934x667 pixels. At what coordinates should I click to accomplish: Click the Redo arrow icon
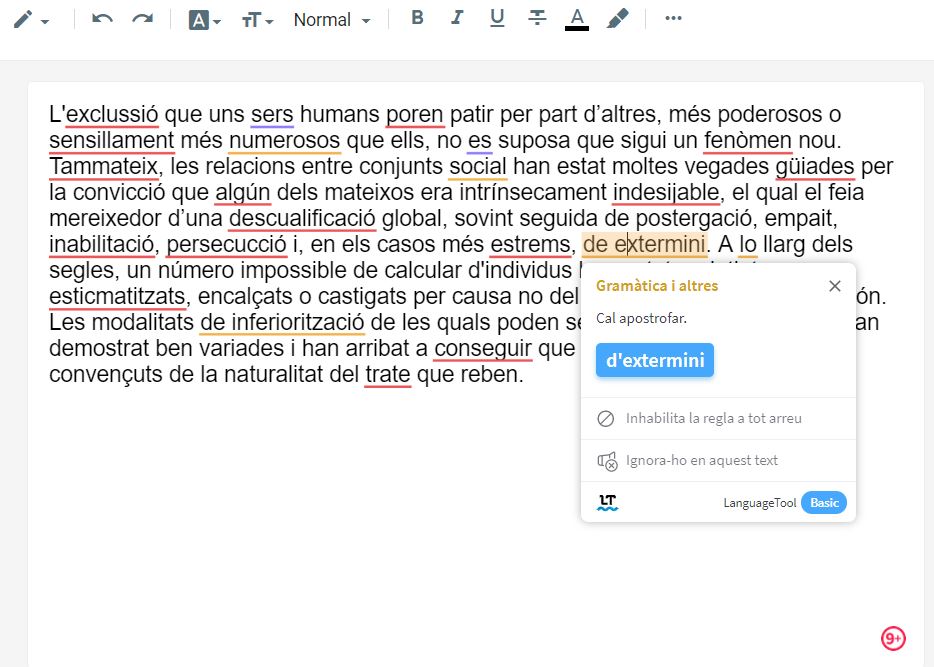[143, 19]
